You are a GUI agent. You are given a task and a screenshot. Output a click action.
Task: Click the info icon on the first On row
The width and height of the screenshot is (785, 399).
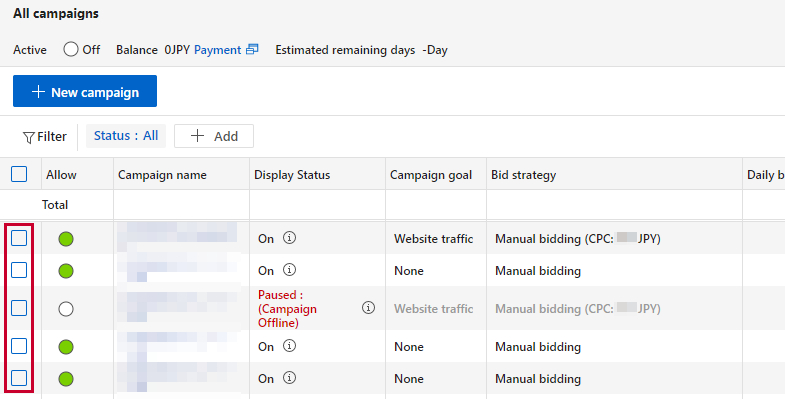289,238
